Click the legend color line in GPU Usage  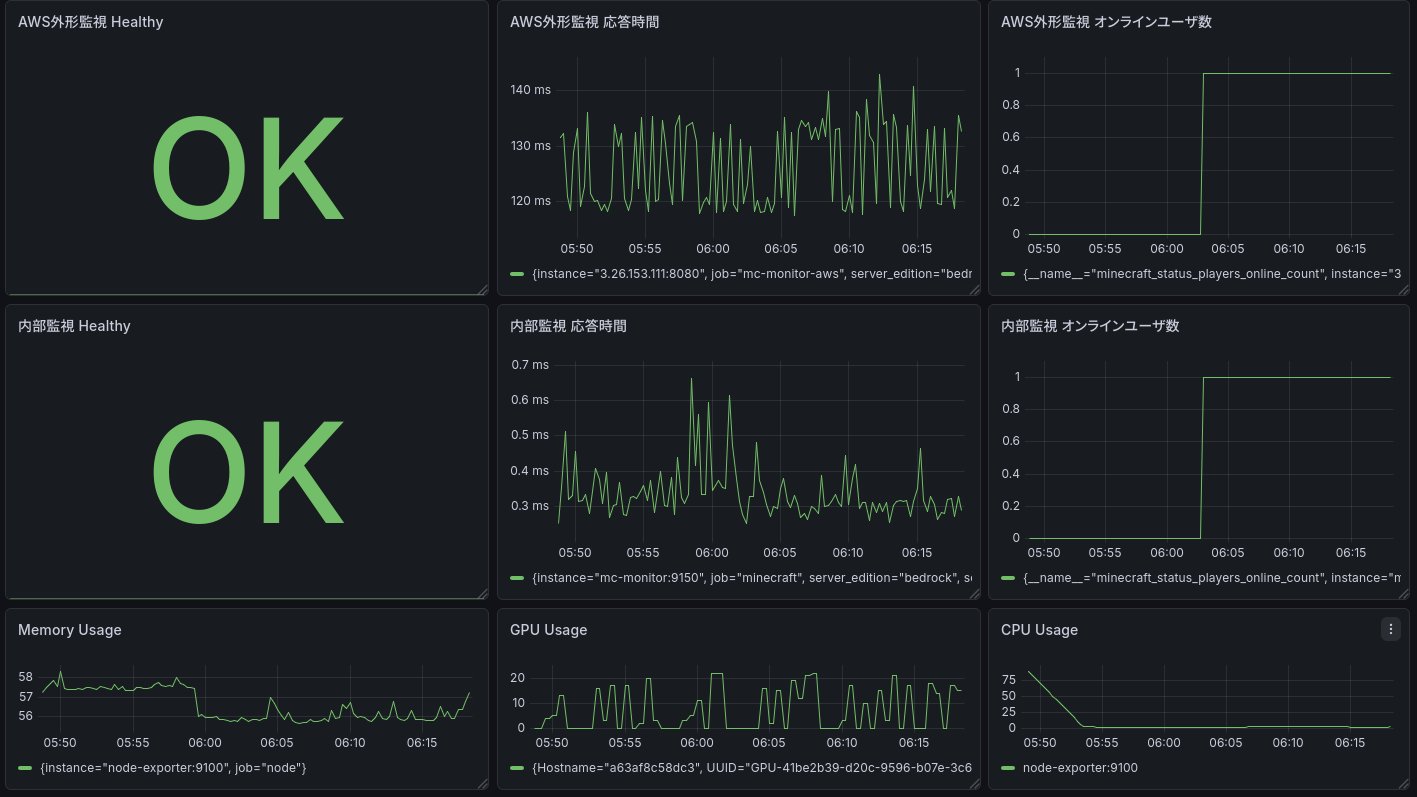point(517,767)
